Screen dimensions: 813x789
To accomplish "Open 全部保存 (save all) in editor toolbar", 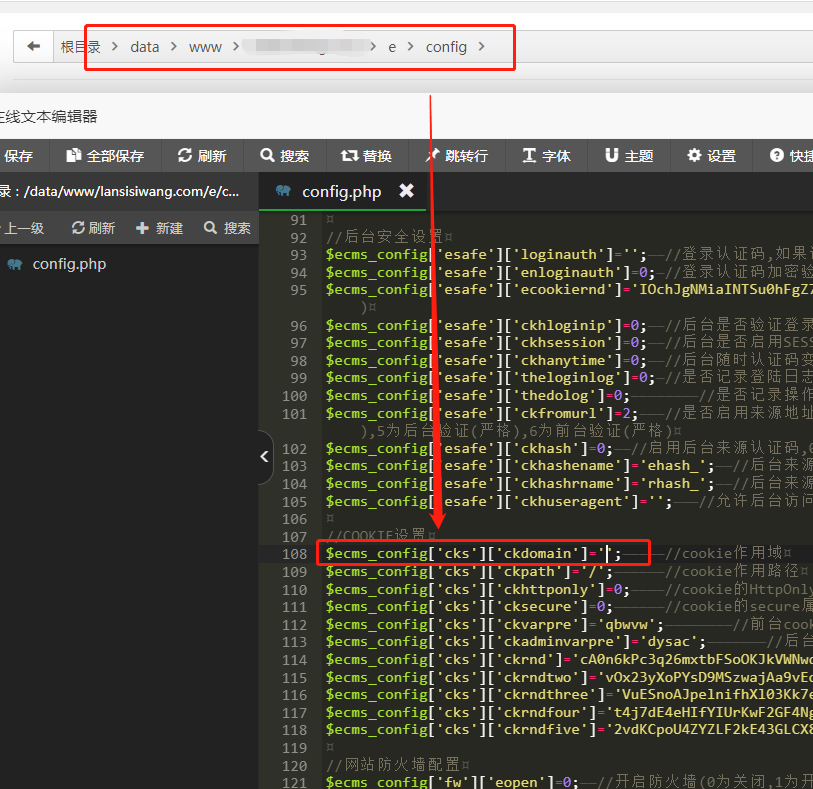I will pos(105,156).
